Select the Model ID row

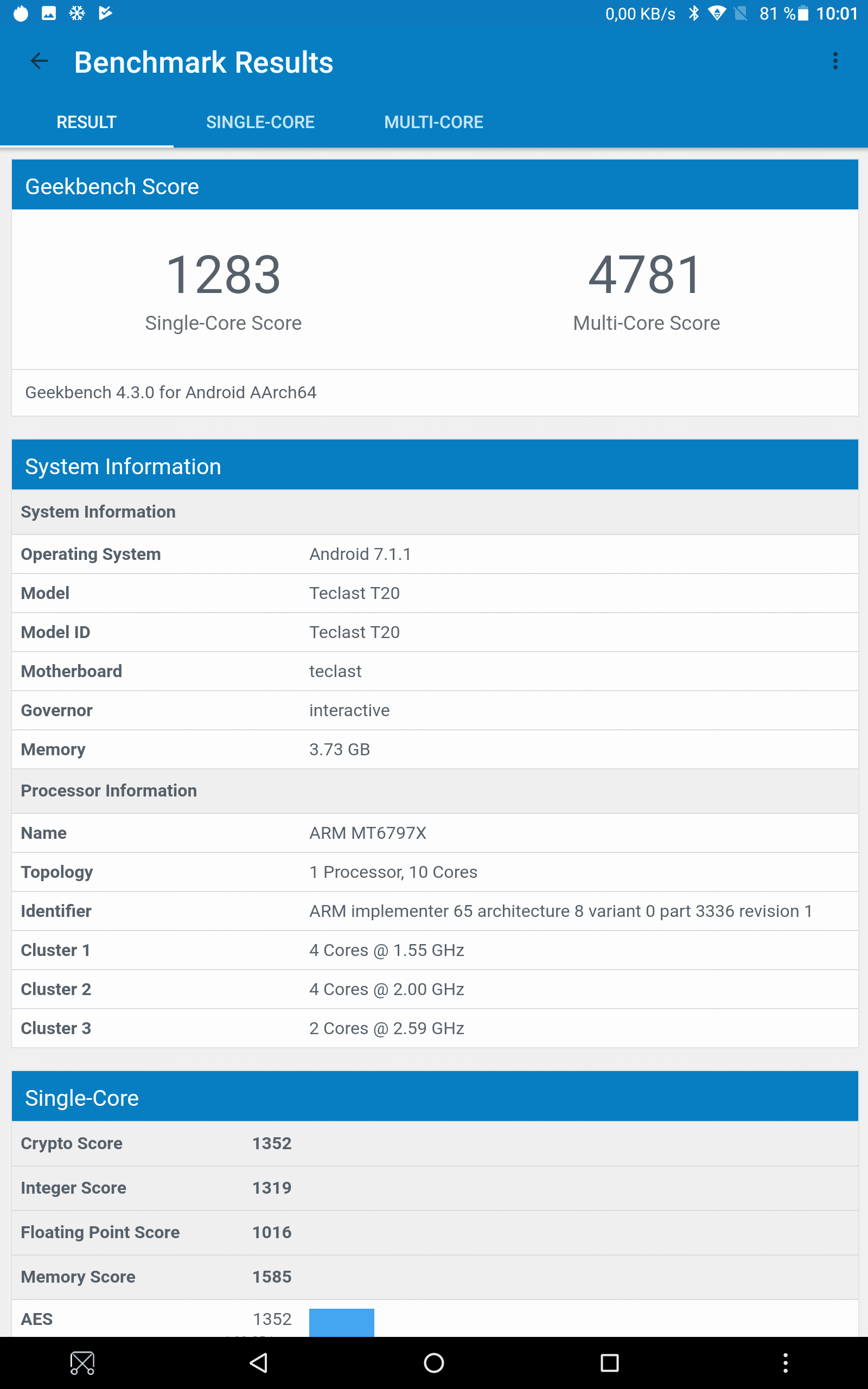435,633
